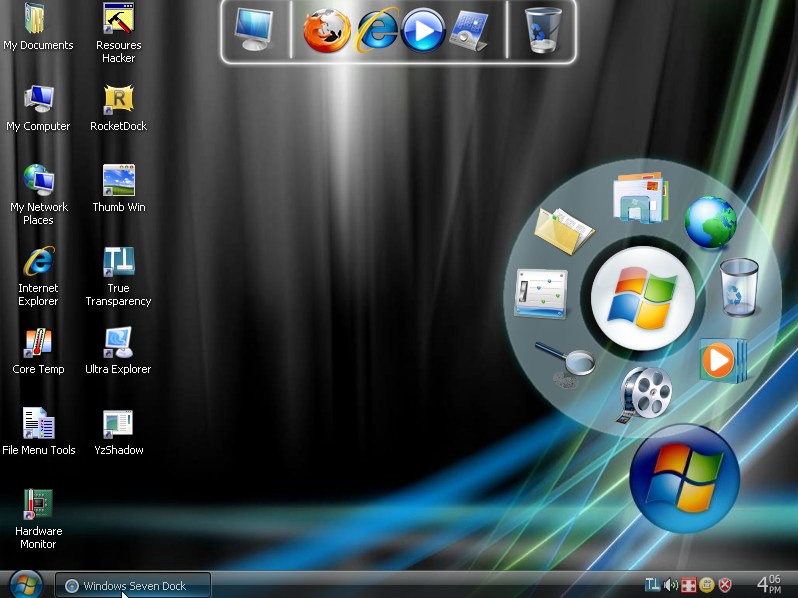Select the Core Temp desktop icon

38,351
